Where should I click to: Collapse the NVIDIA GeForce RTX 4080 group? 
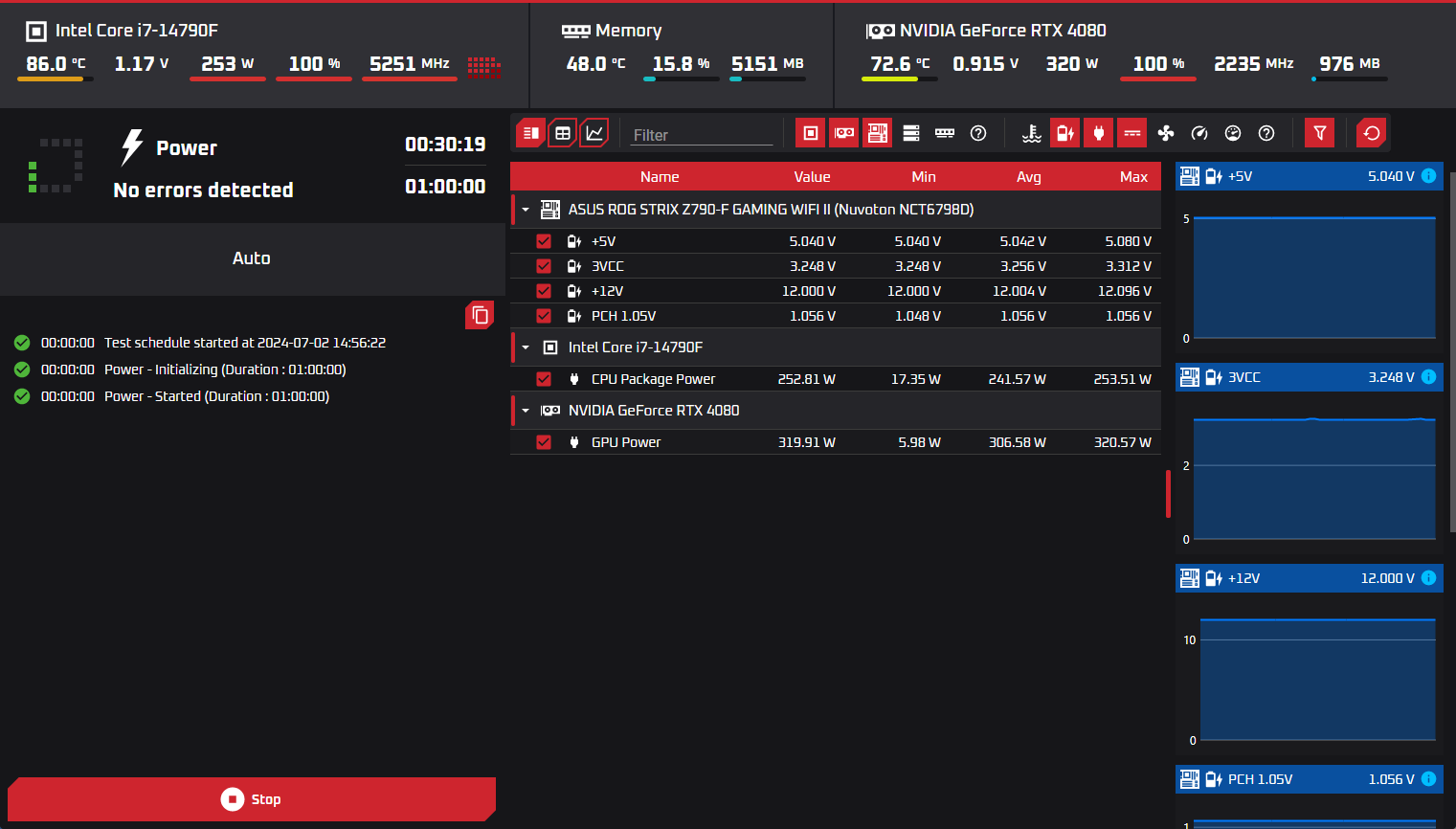click(x=526, y=411)
